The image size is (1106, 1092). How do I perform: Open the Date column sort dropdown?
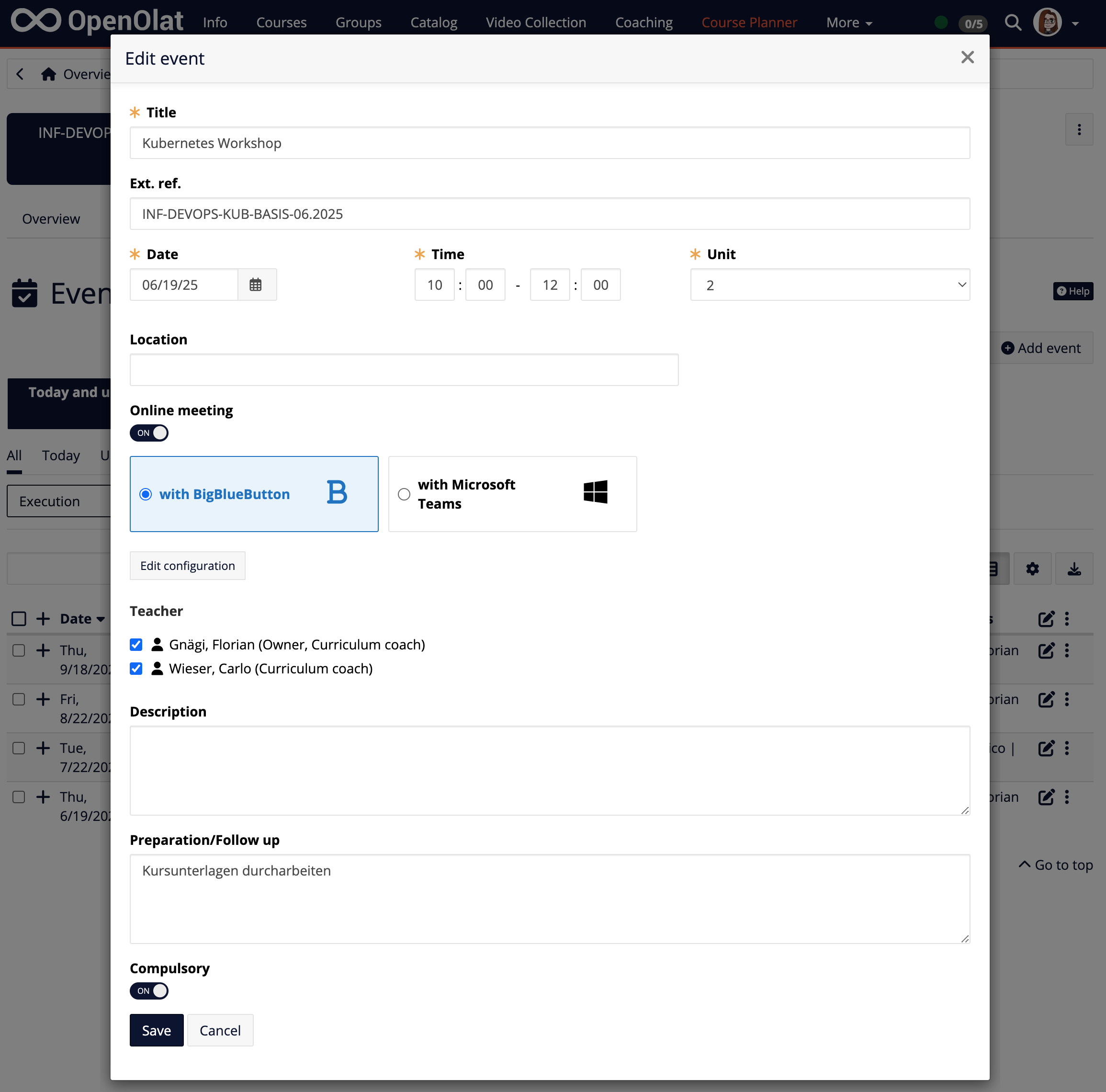point(100,619)
